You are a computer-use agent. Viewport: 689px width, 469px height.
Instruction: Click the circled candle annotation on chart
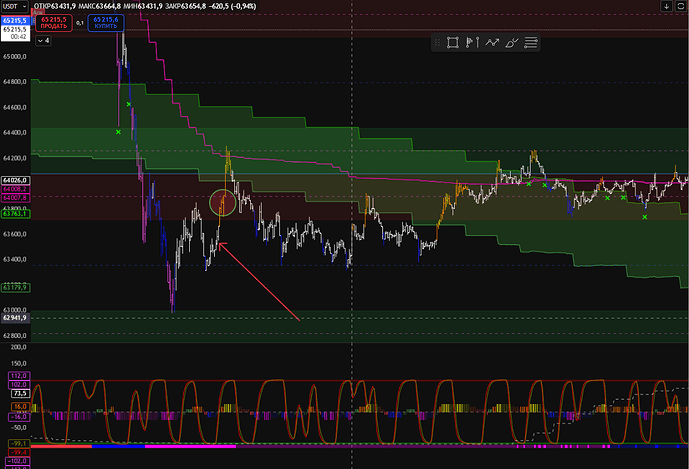tap(224, 202)
